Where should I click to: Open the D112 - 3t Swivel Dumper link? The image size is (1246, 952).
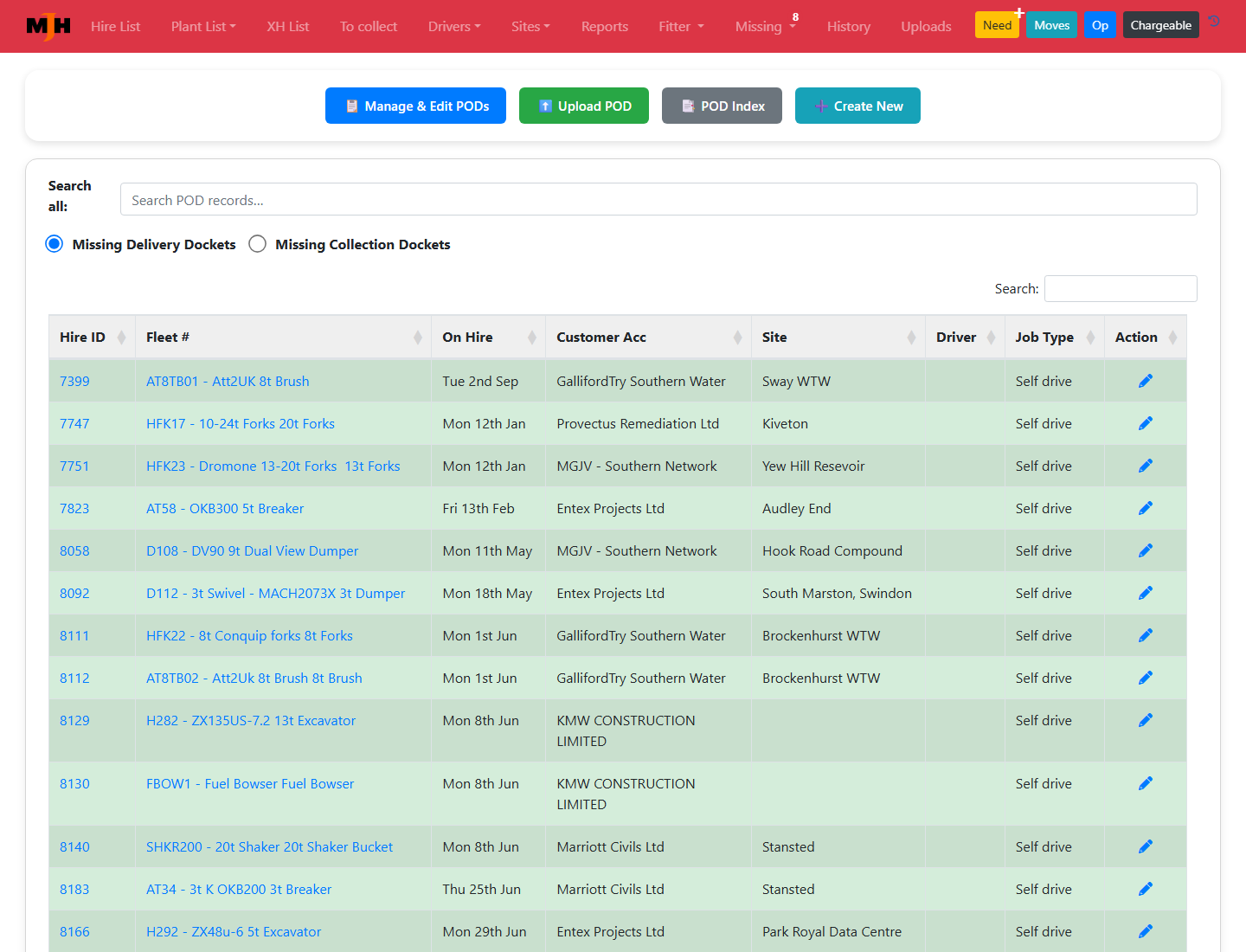tap(275, 593)
